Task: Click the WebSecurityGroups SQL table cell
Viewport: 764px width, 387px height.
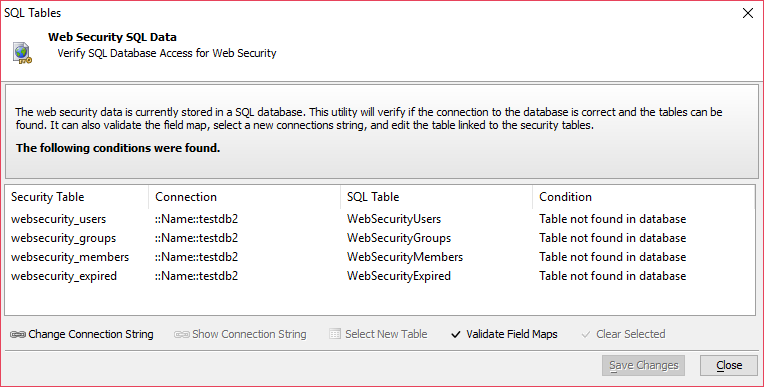Action: (399, 238)
